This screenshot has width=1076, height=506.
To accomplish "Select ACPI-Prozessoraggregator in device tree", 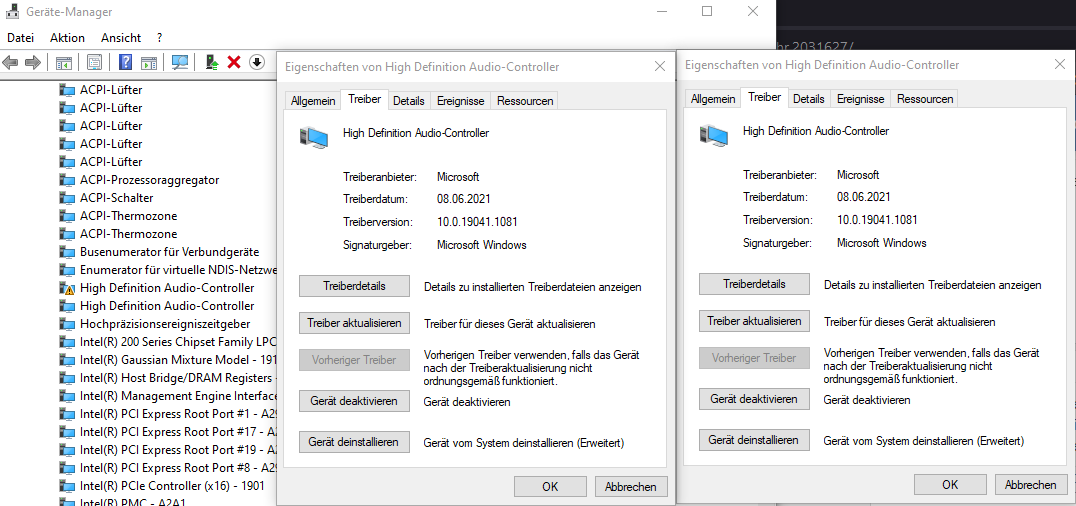I will pos(150,180).
